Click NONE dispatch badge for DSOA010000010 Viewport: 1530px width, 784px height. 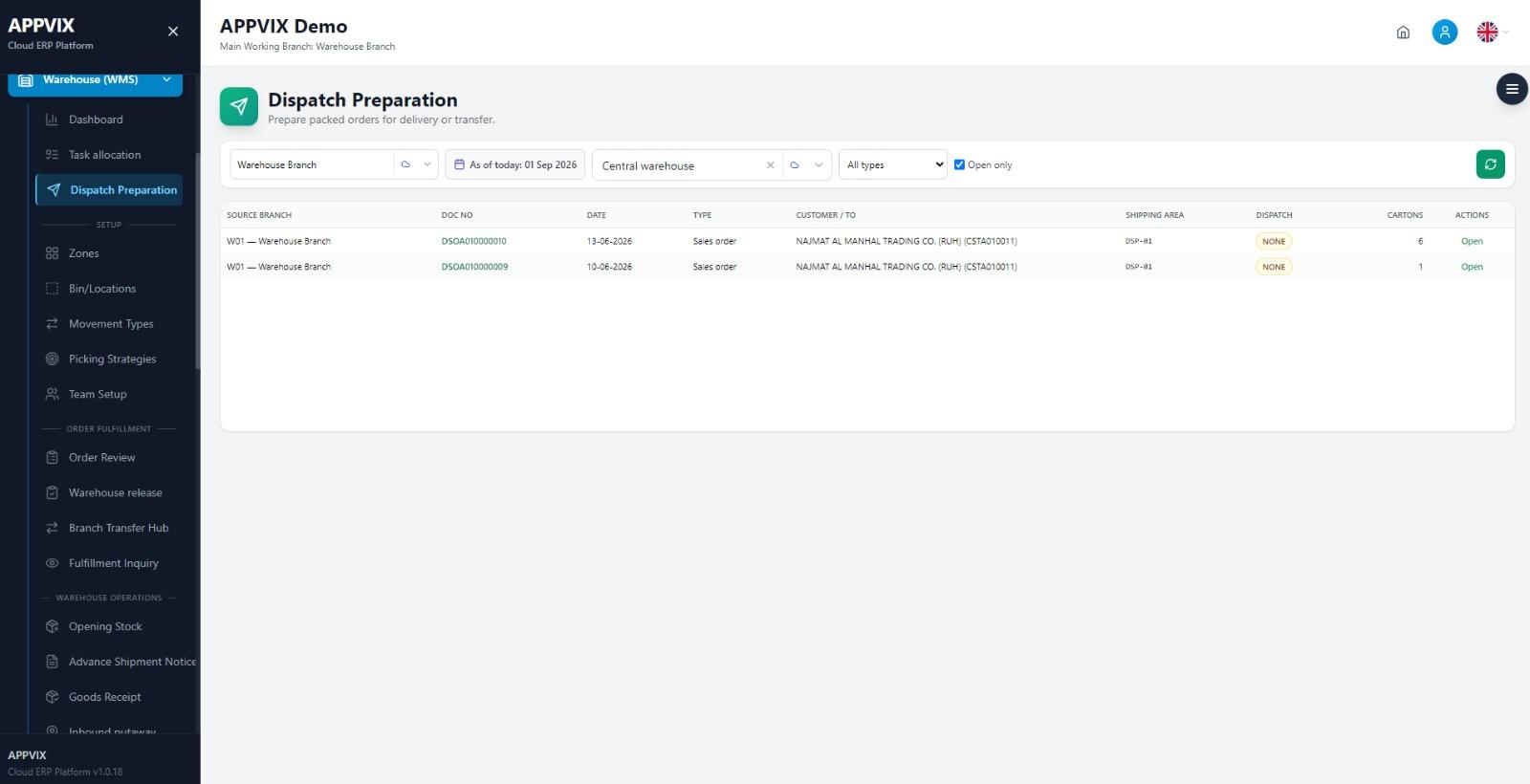coord(1274,241)
